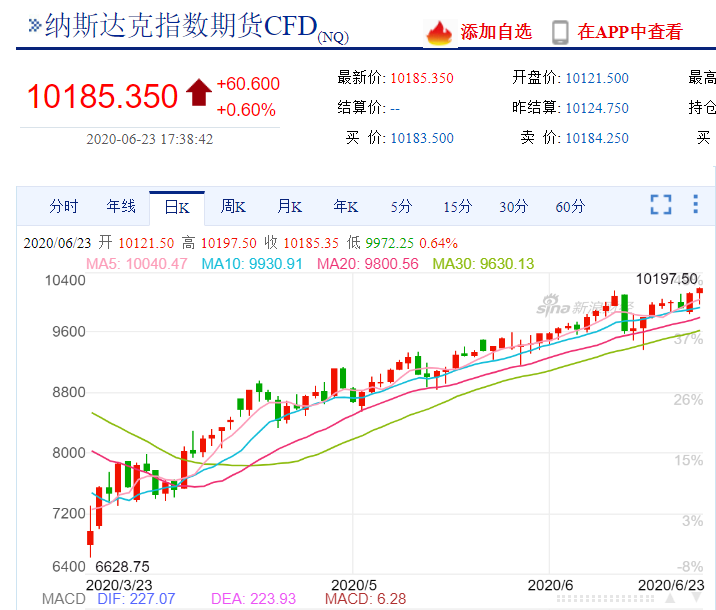716x610 pixels.
Task: Switch to the 30分 chart tab
Action: (x=514, y=206)
